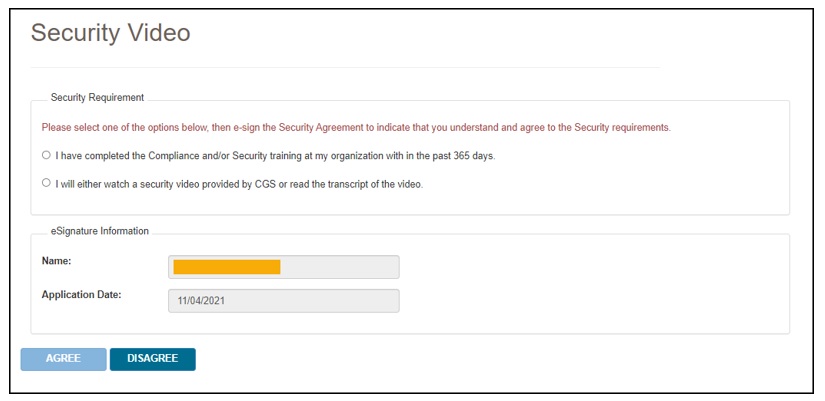Click the eSignature Information section legend

tap(100, 231)
